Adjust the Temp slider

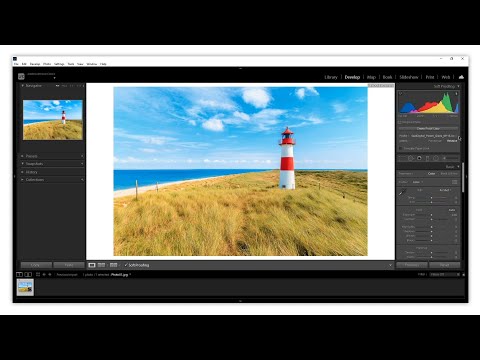click(431, 198)
